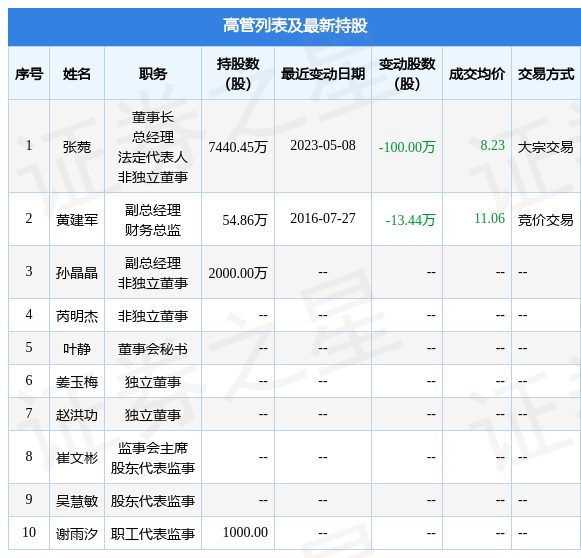Open executive name 张菀
The height and width of the screenshot is (558, 581).
coord(77,147)
